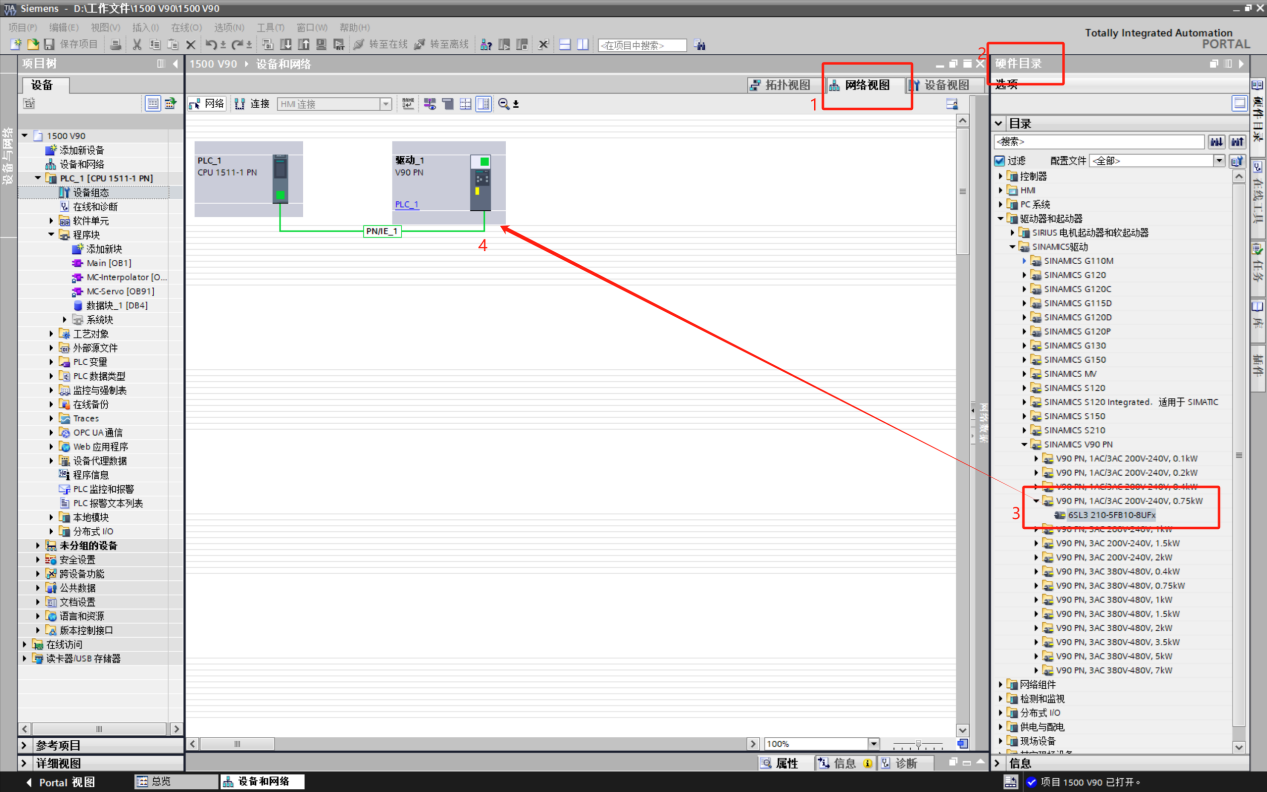Switch to 拓扑视图 topology view tab
1267x792 pixels.
[781, 85]
